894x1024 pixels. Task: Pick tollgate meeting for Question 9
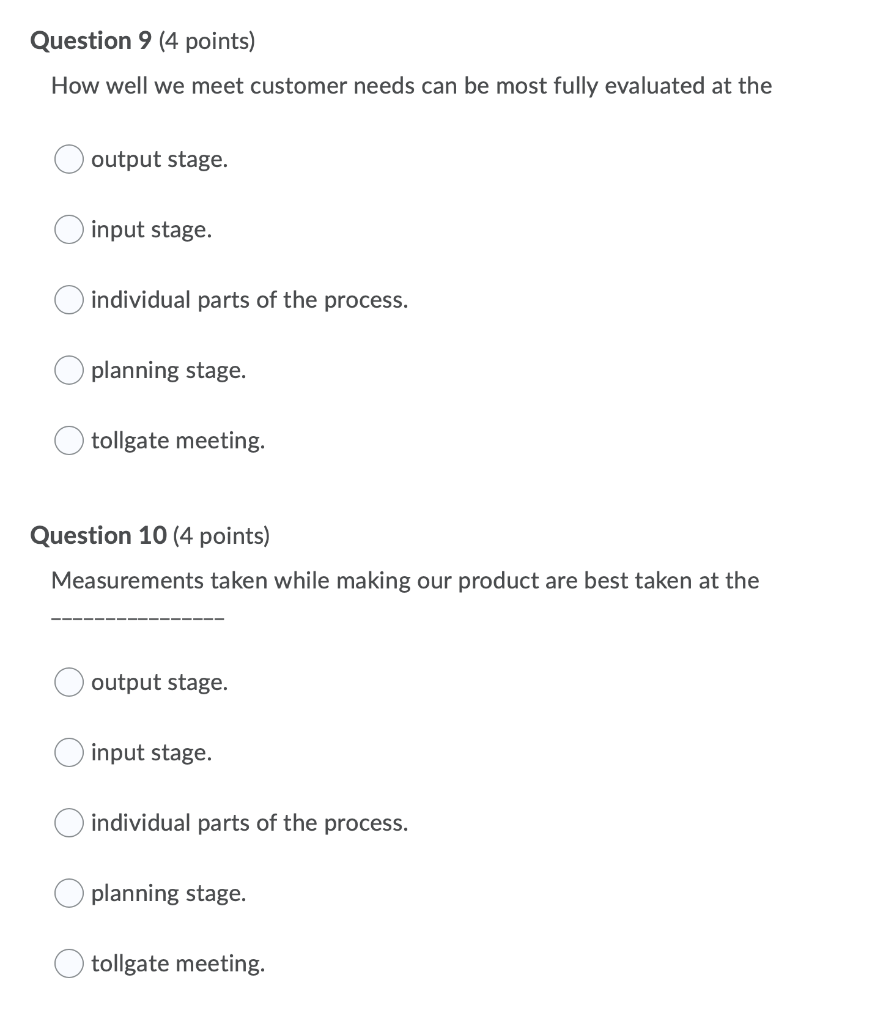68,440
